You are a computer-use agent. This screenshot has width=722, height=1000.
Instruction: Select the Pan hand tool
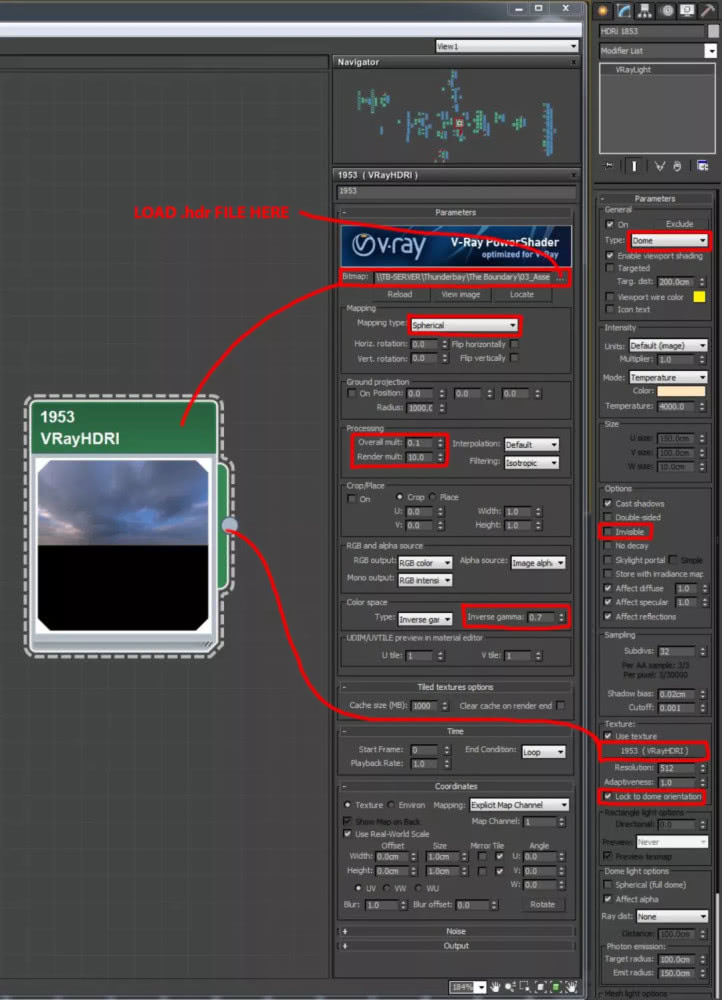click(x=493, y=987)
